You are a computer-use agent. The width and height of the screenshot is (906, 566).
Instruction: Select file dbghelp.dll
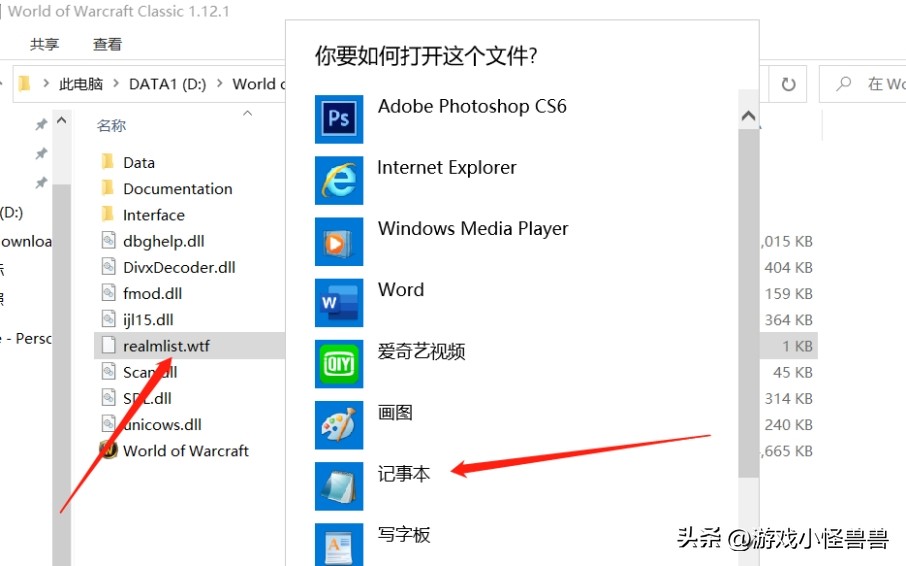pyautogui.click(x=164, y=241)
